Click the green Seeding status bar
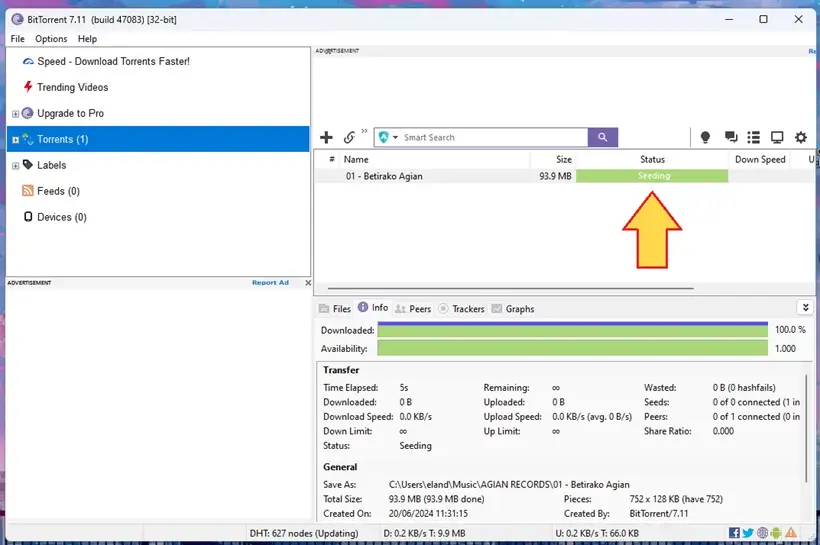 652,176
